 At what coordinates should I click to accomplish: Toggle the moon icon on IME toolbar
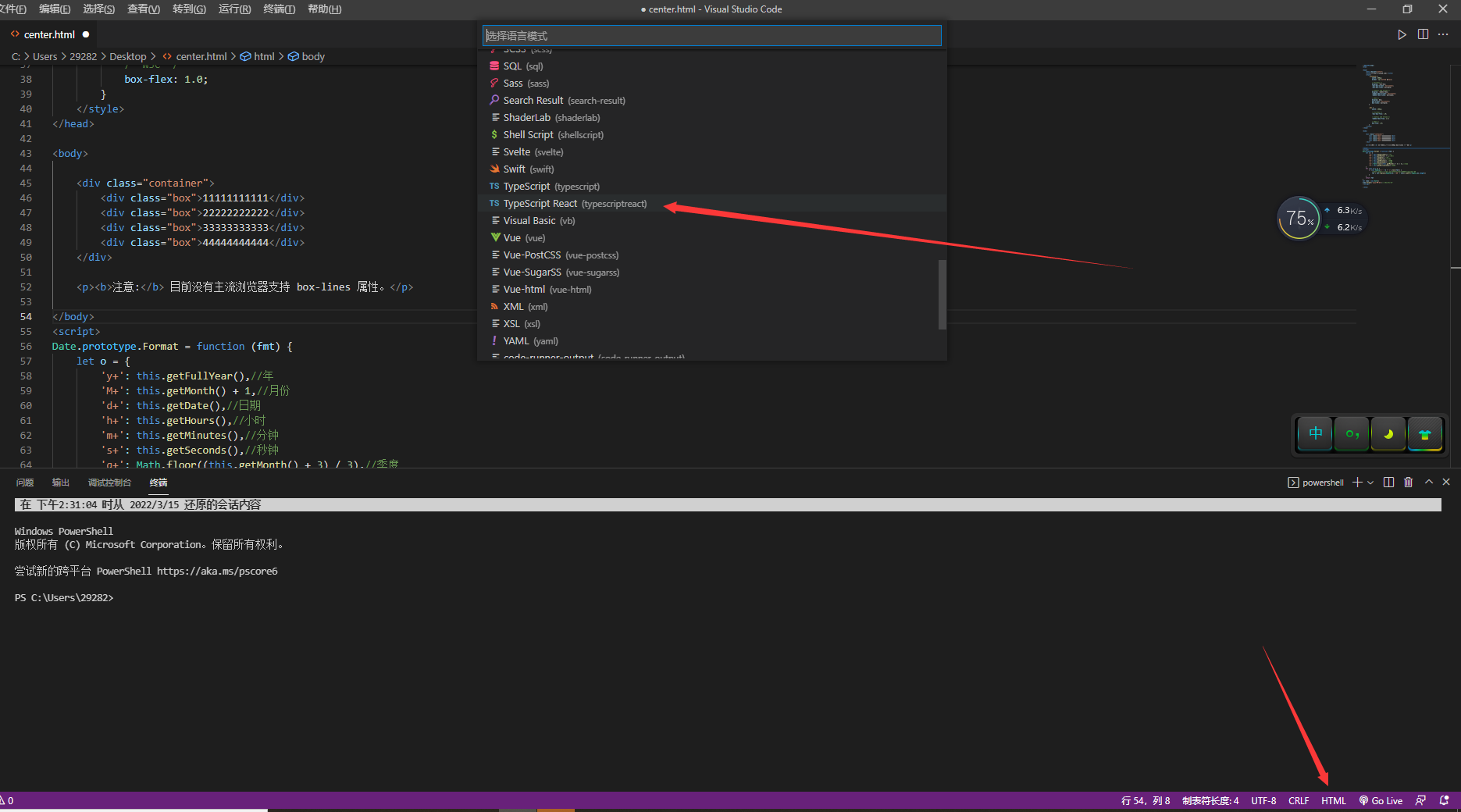tap(1388, 434)
